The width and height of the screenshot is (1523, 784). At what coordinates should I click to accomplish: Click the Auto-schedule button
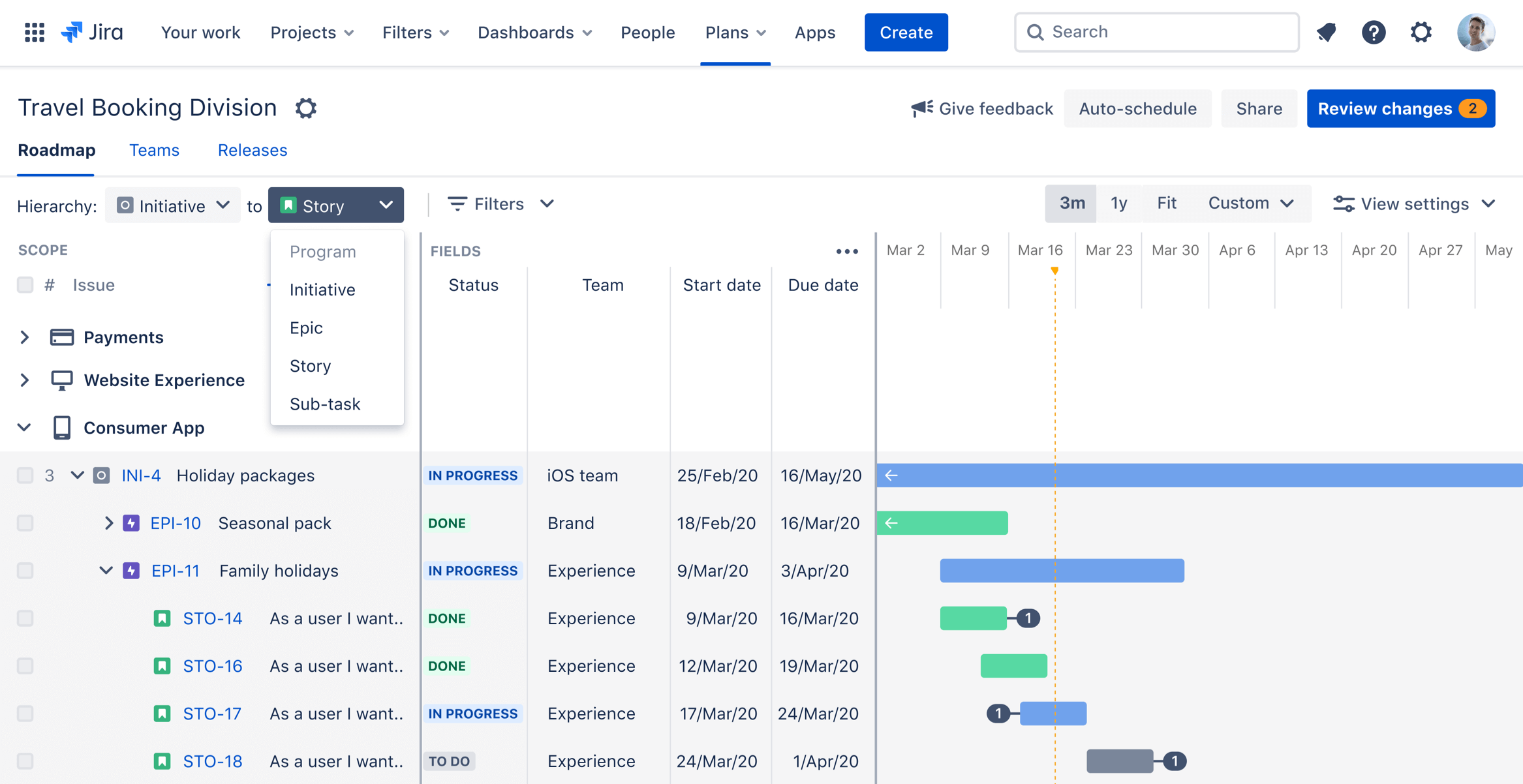[x=1139, y=108]
